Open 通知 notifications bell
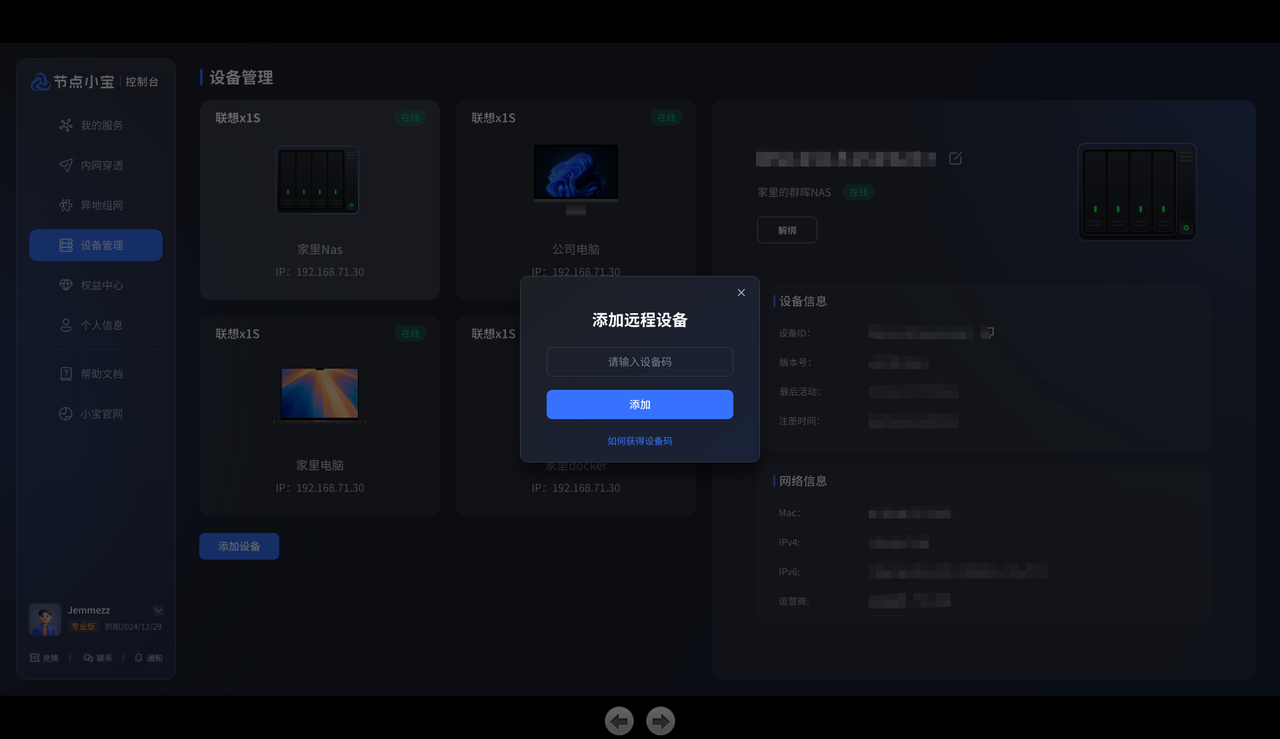This screenshot has height=739, width=1280. (x=148, y=658)
